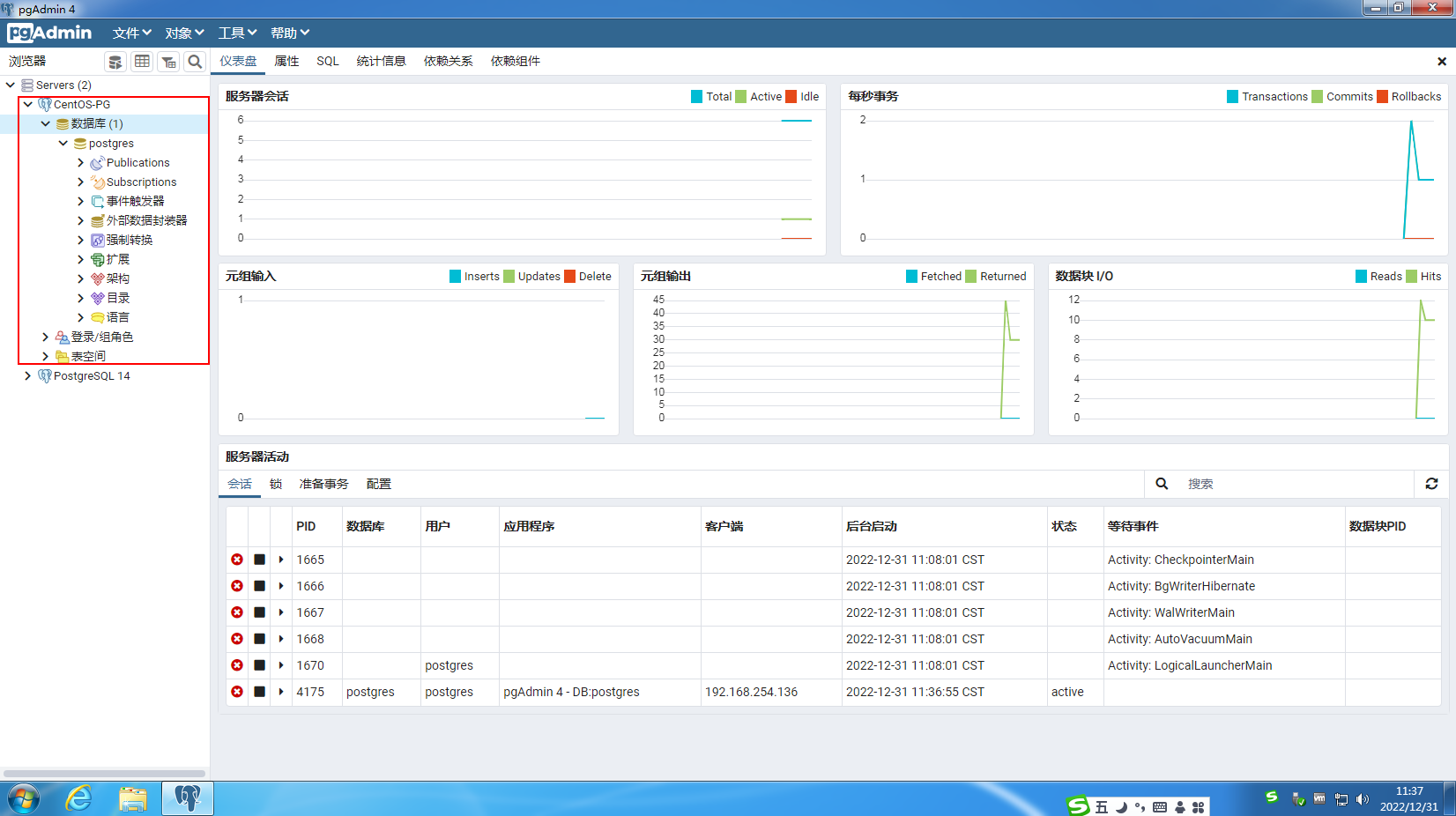Collapse the 数据库 (1) tree node

coord(45,123)
